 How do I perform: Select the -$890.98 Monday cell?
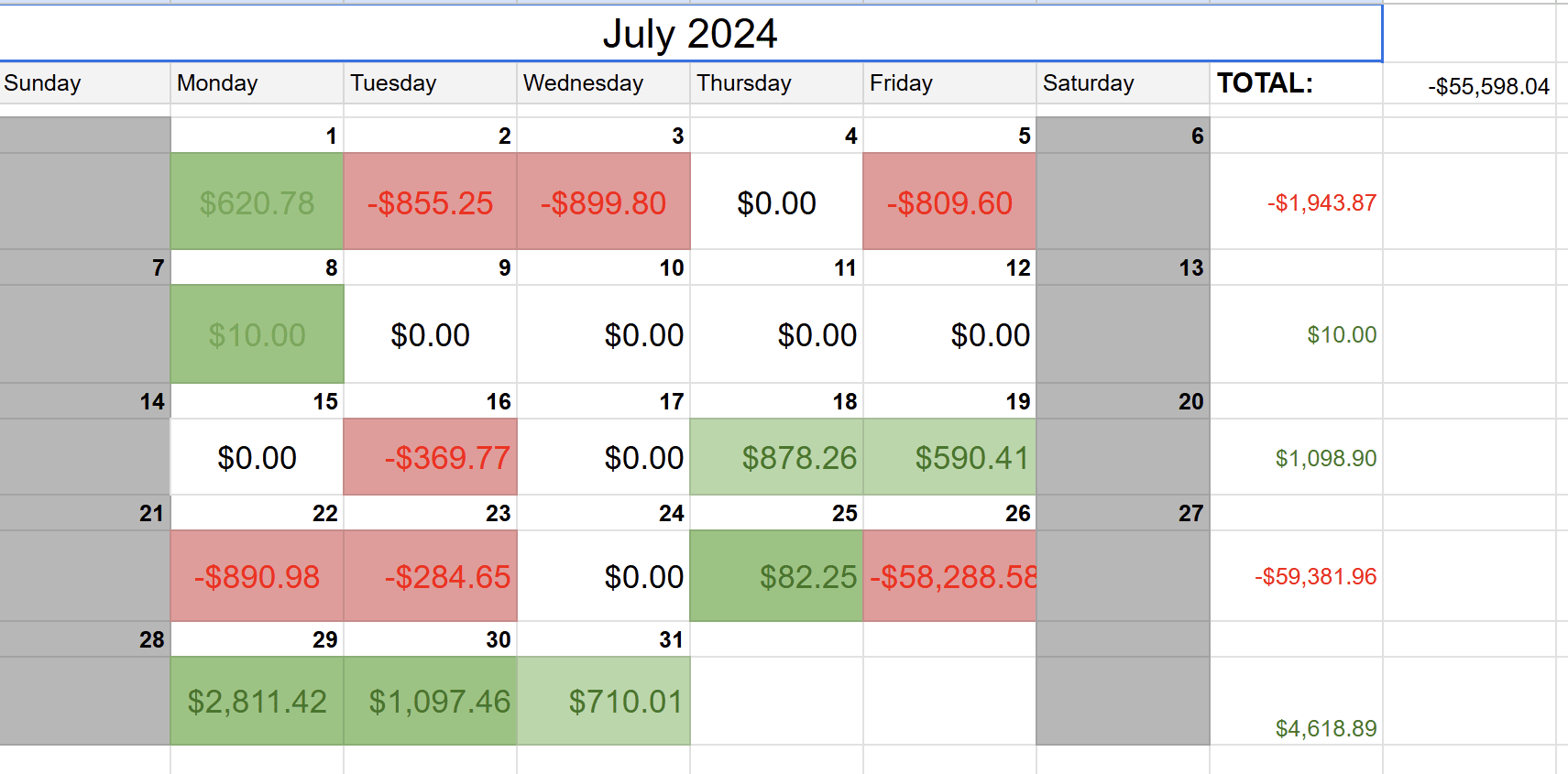click(257, 576)
